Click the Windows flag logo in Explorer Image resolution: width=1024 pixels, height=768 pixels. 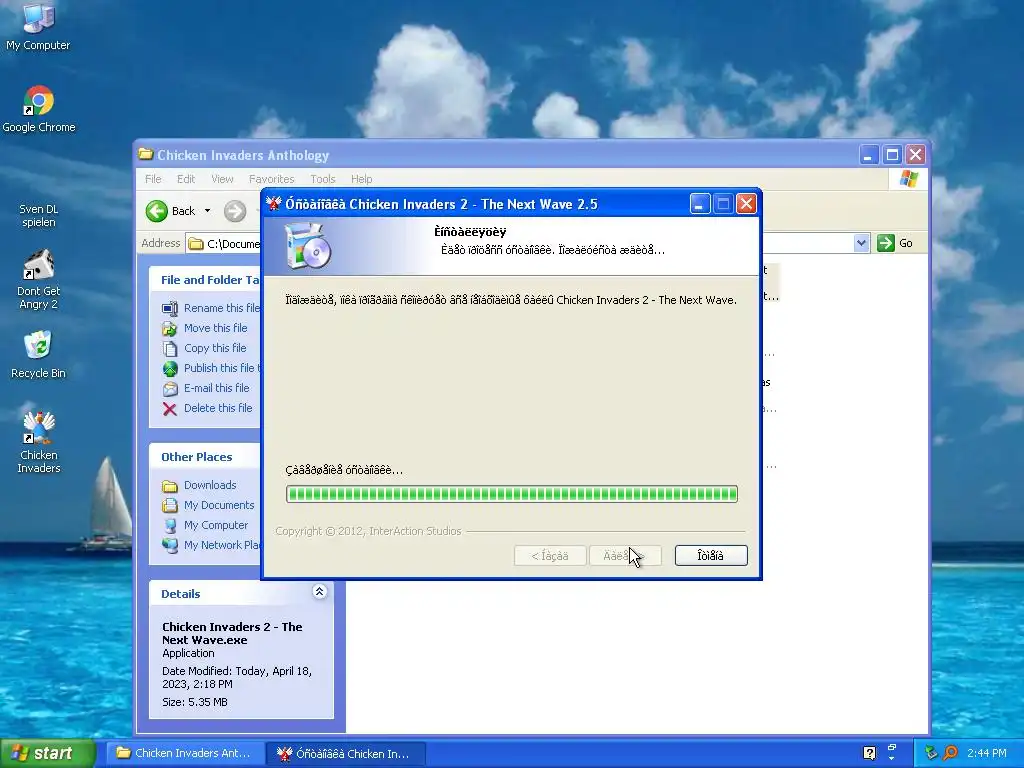point(908,179)
